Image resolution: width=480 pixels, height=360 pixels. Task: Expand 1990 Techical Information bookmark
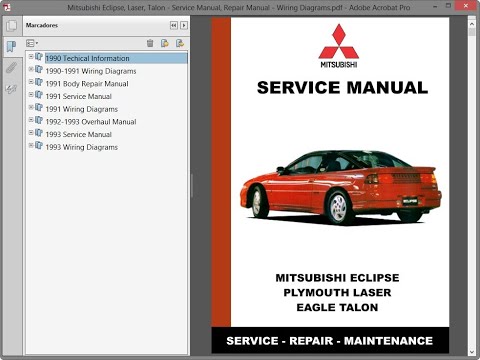[x=31, y=57]
